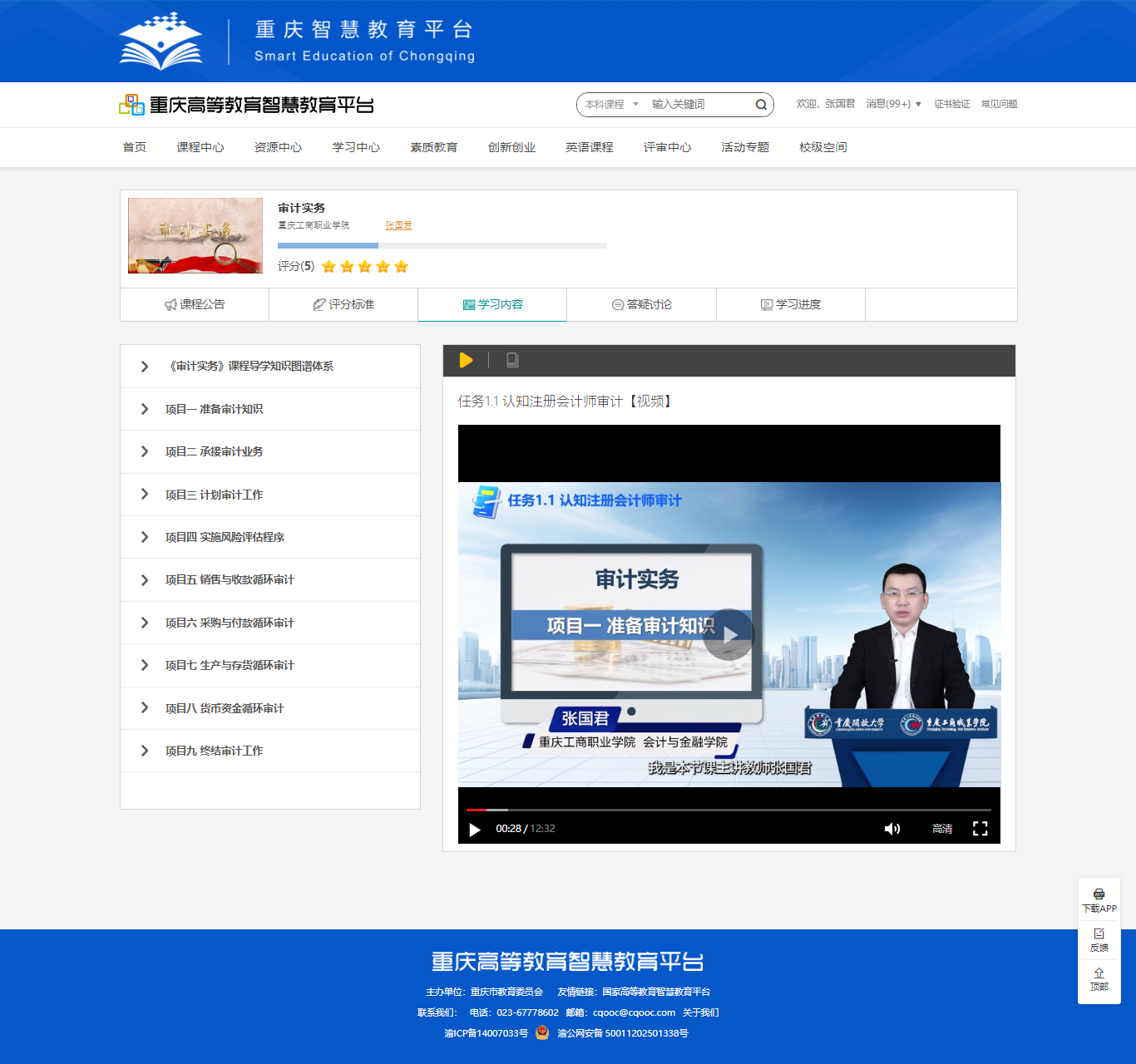
Task: Click the third rating star
Action: (x=365, y=267)
